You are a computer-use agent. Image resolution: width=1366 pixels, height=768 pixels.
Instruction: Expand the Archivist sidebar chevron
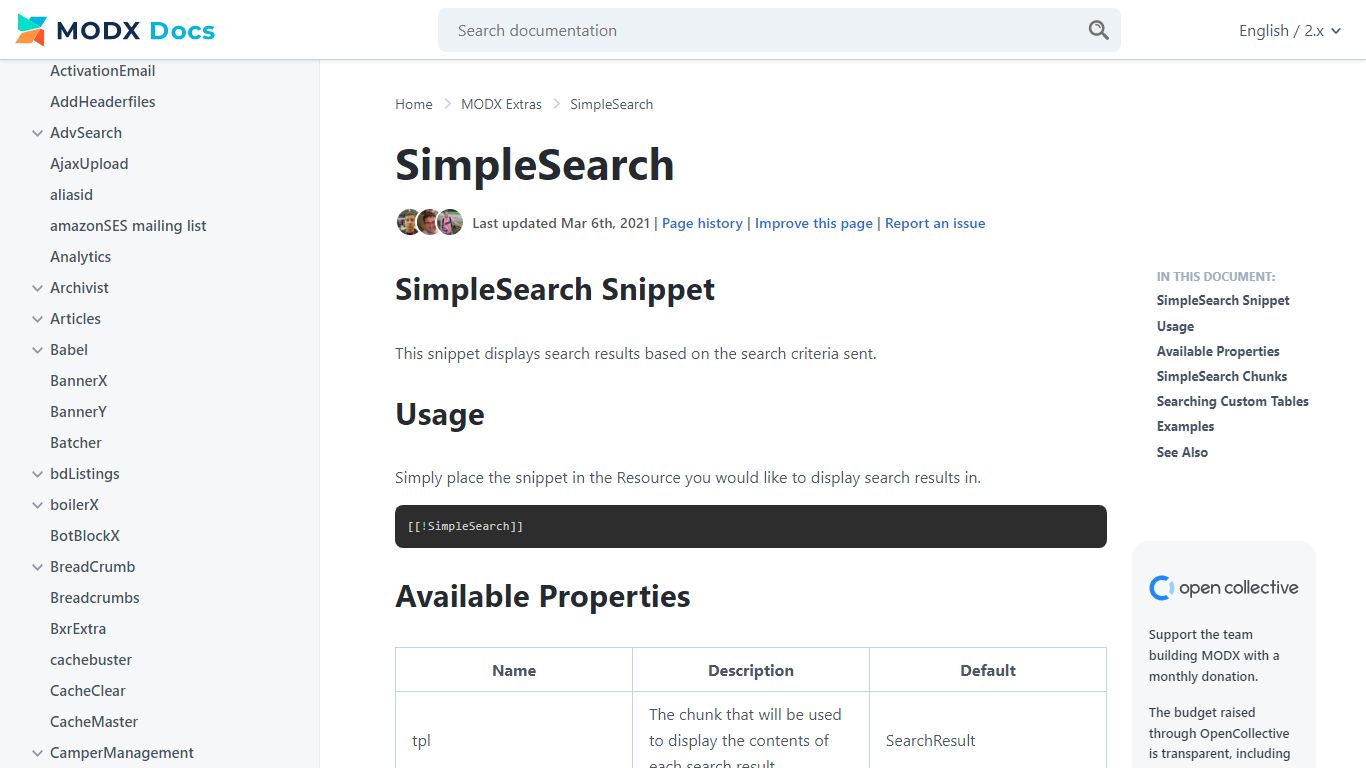37,288
